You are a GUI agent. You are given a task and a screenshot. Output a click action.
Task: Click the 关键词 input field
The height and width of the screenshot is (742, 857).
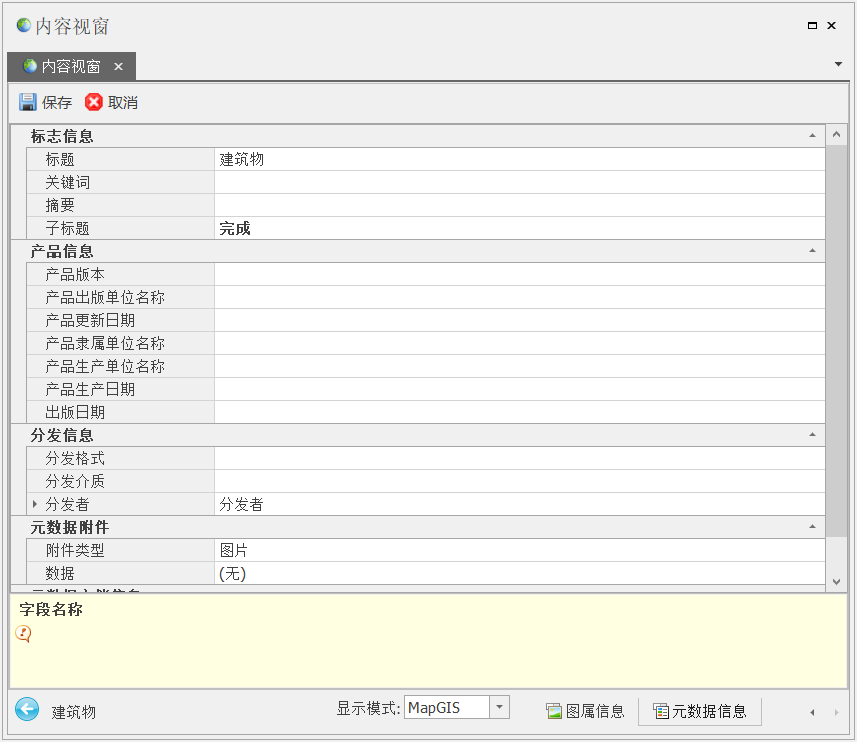[518, 182]
